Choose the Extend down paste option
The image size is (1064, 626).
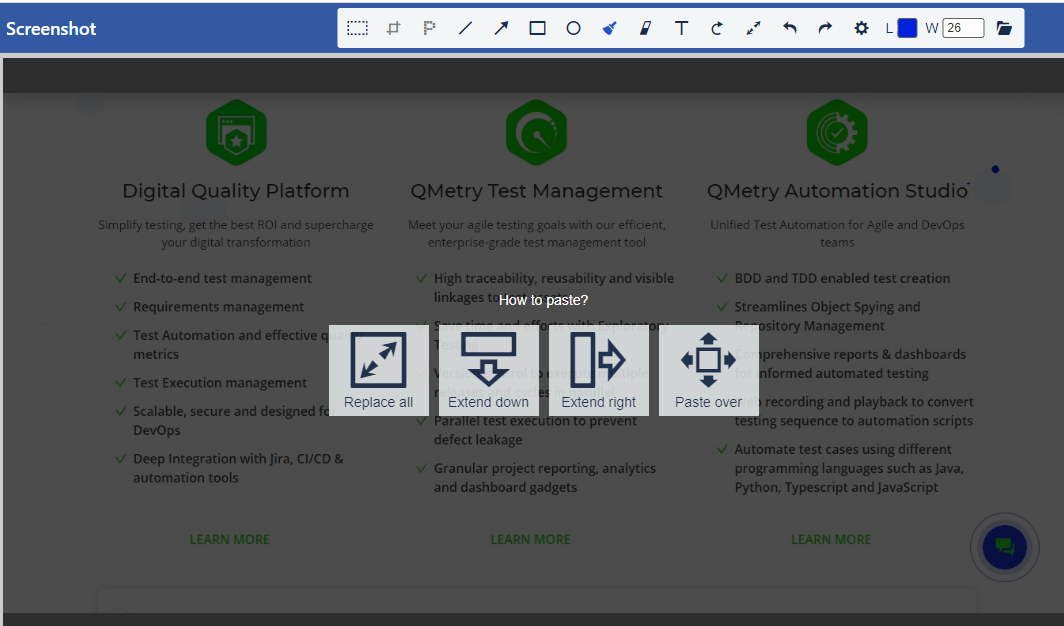click(488, 370)
